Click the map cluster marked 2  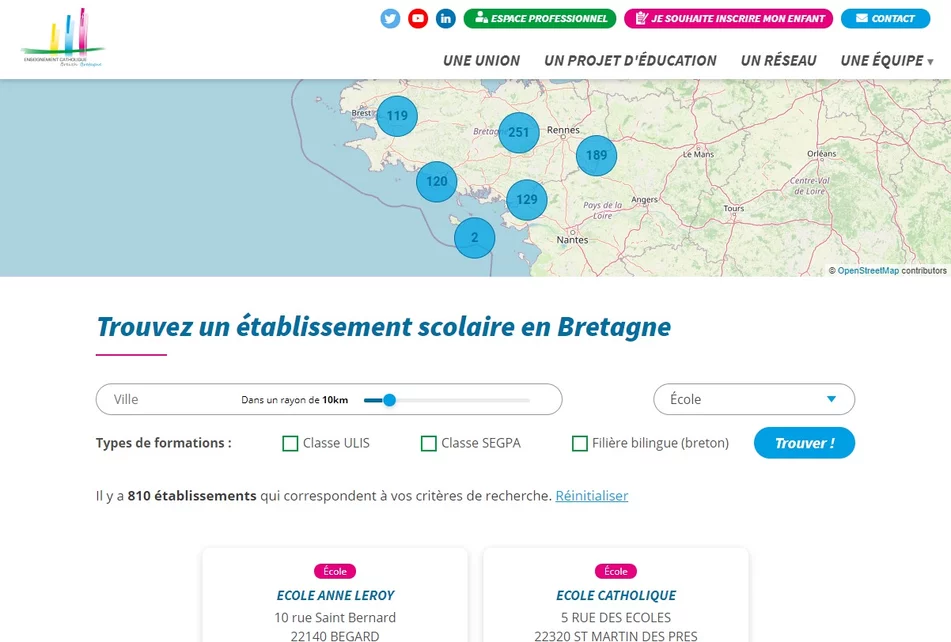474,238
